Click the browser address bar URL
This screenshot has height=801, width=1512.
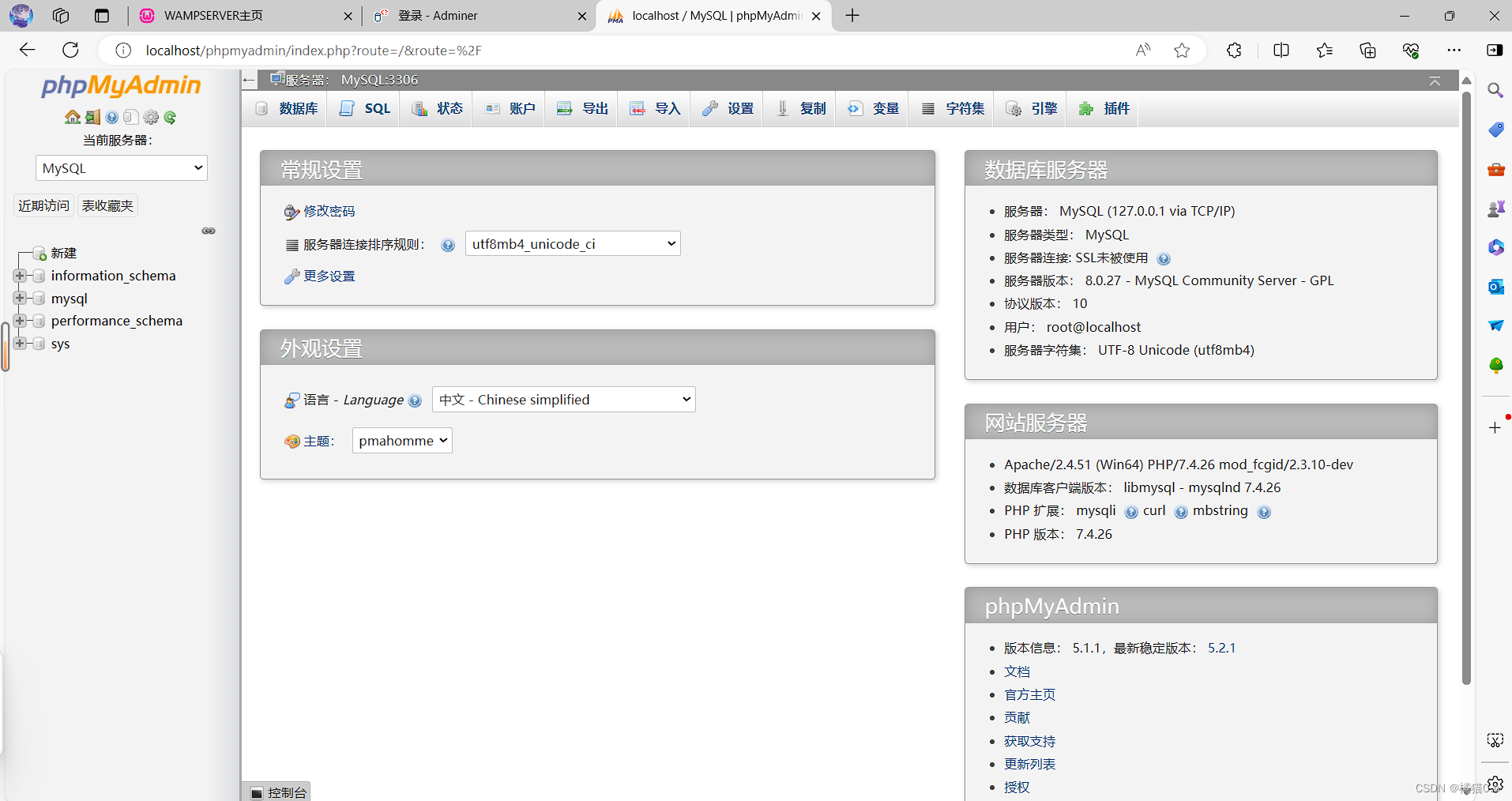click(314, 51)
